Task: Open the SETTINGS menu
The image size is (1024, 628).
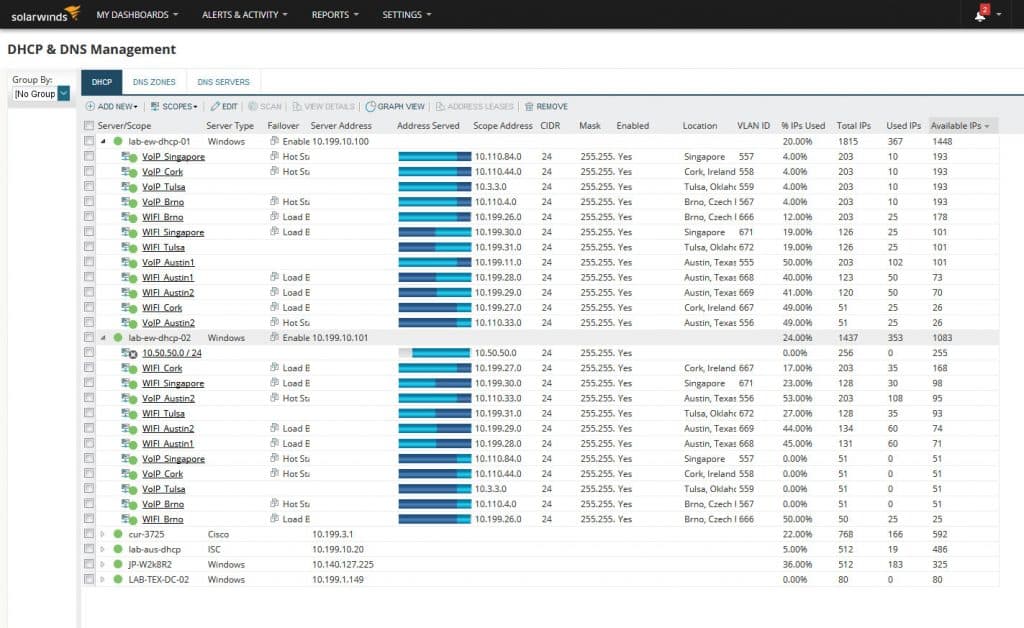Action: pyautogui.click(x=404, y=14)
